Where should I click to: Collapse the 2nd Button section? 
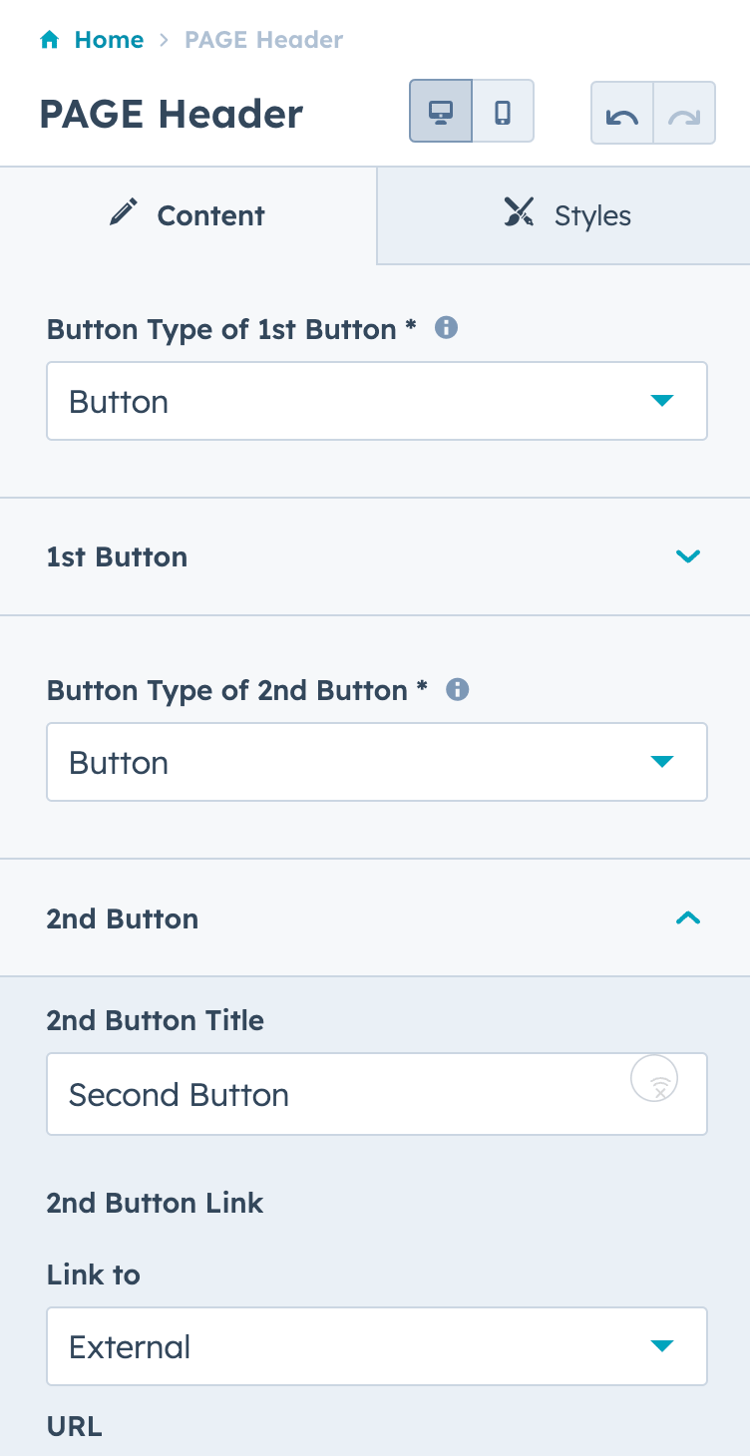[688, 918]
